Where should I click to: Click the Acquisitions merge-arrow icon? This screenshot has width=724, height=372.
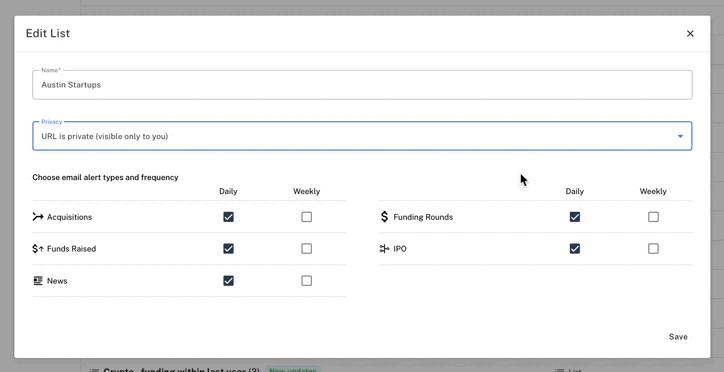(x=38, y=217)
